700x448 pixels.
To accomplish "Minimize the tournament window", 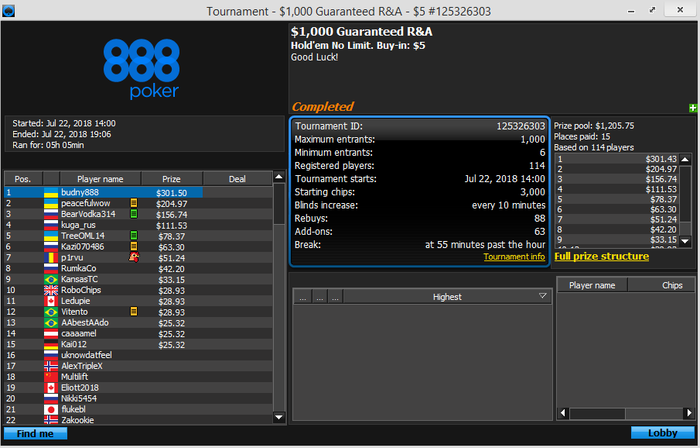I will pos(631,11).
